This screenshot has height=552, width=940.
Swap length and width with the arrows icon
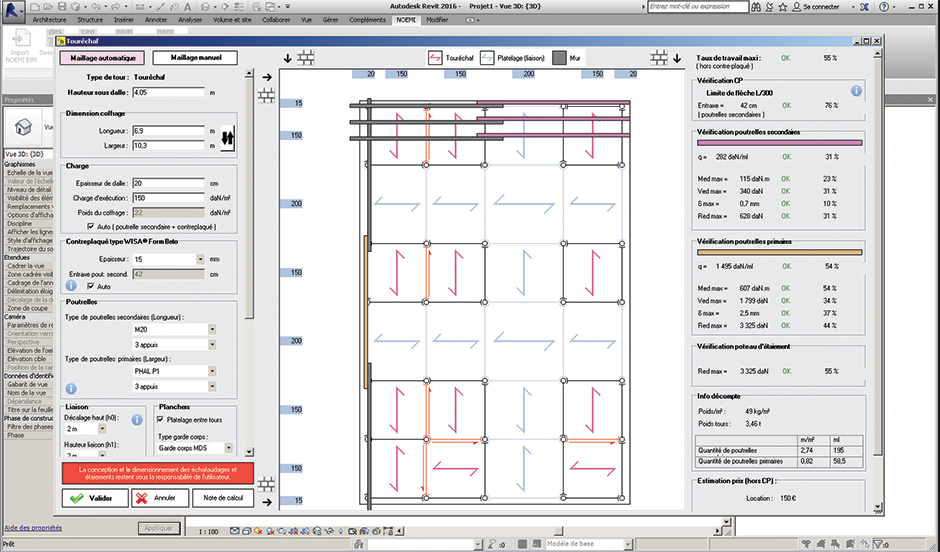tap(227, 138)
